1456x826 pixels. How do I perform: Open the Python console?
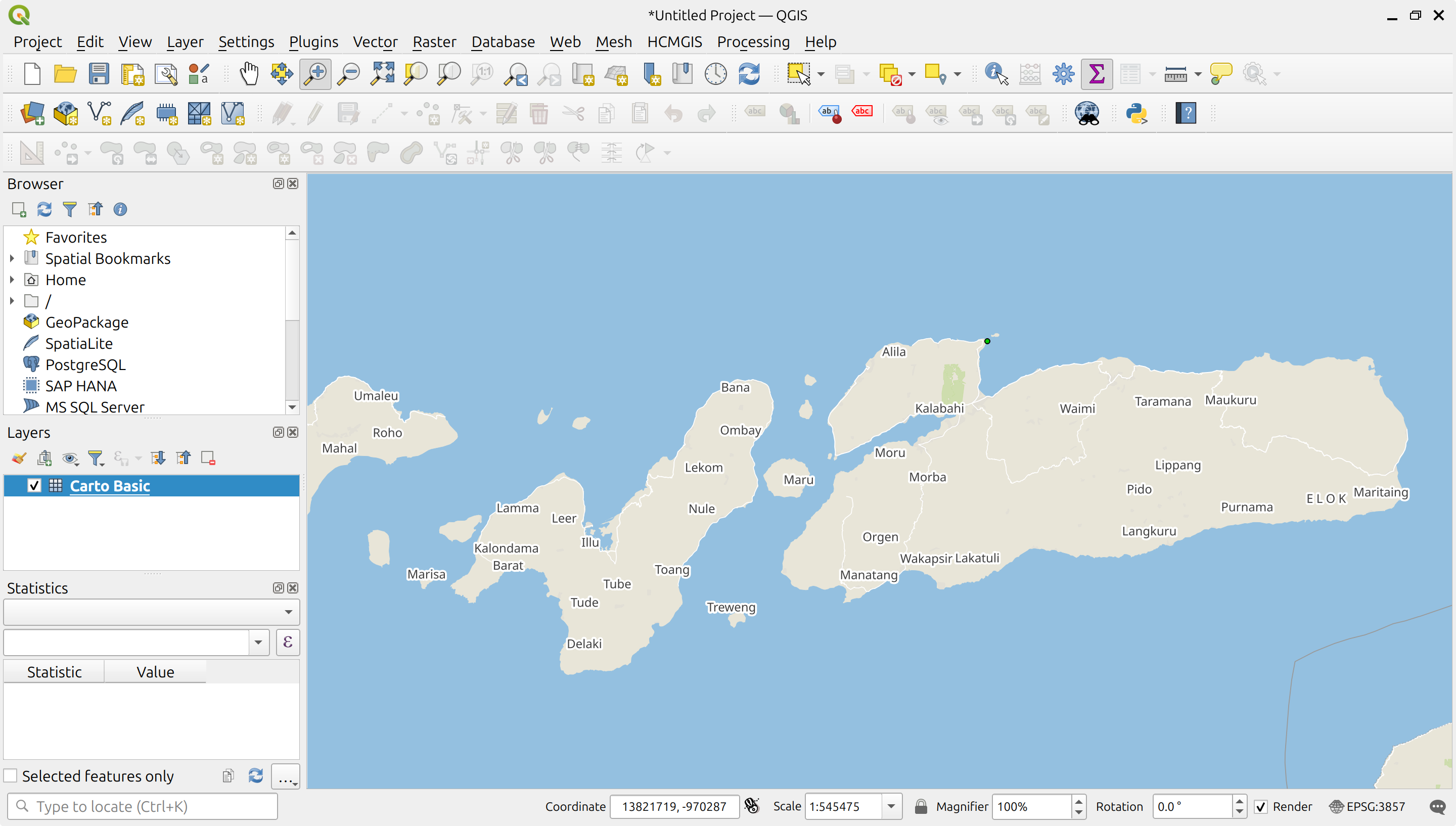coord(1137,113)
